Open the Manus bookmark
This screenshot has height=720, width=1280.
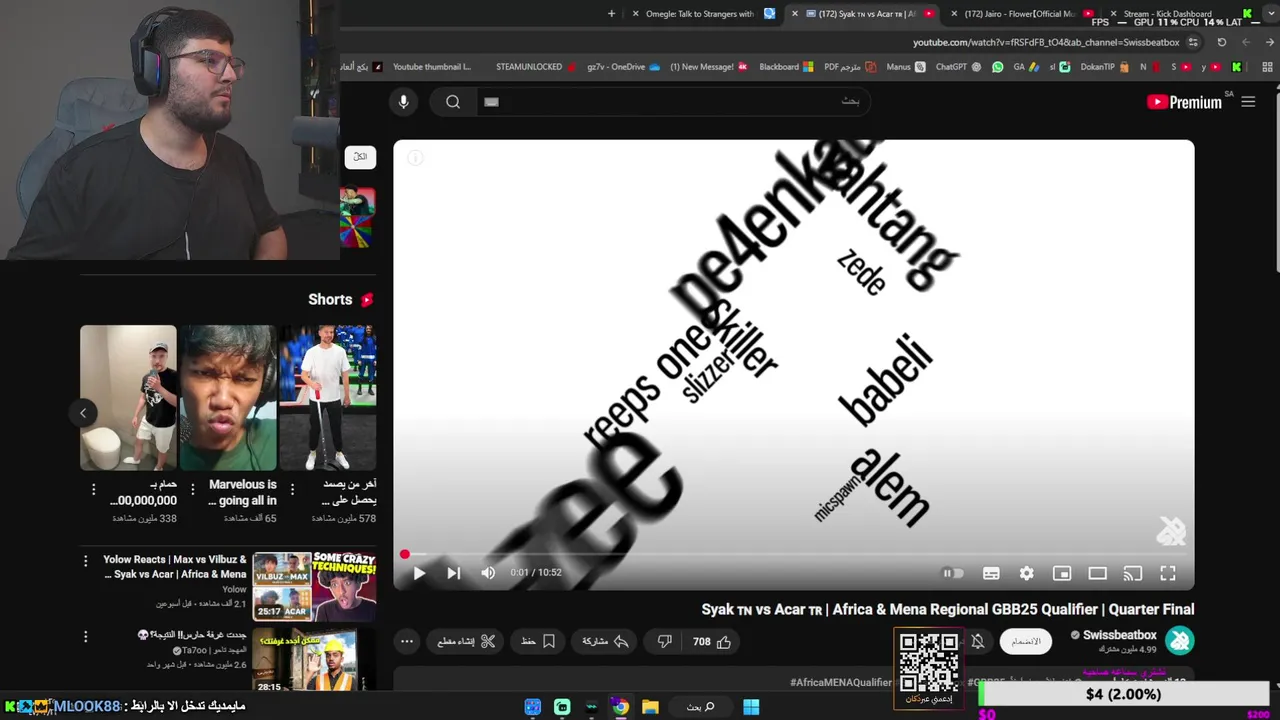(905, 67)
